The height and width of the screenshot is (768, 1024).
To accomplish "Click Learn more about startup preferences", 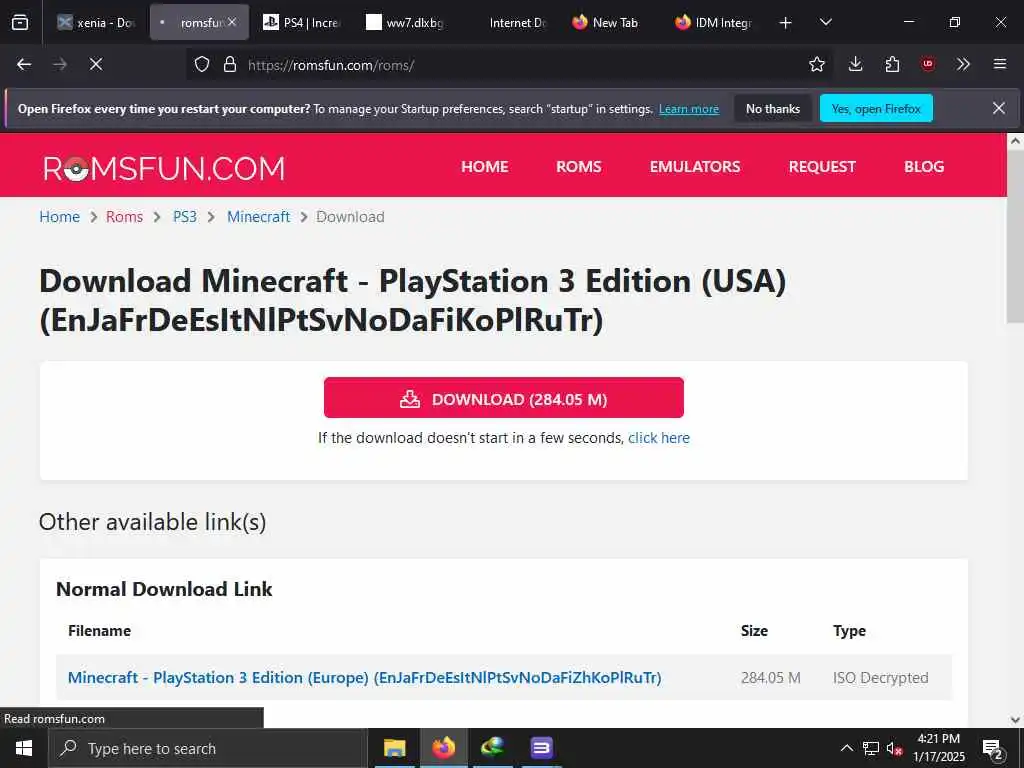I will point(689,109).
